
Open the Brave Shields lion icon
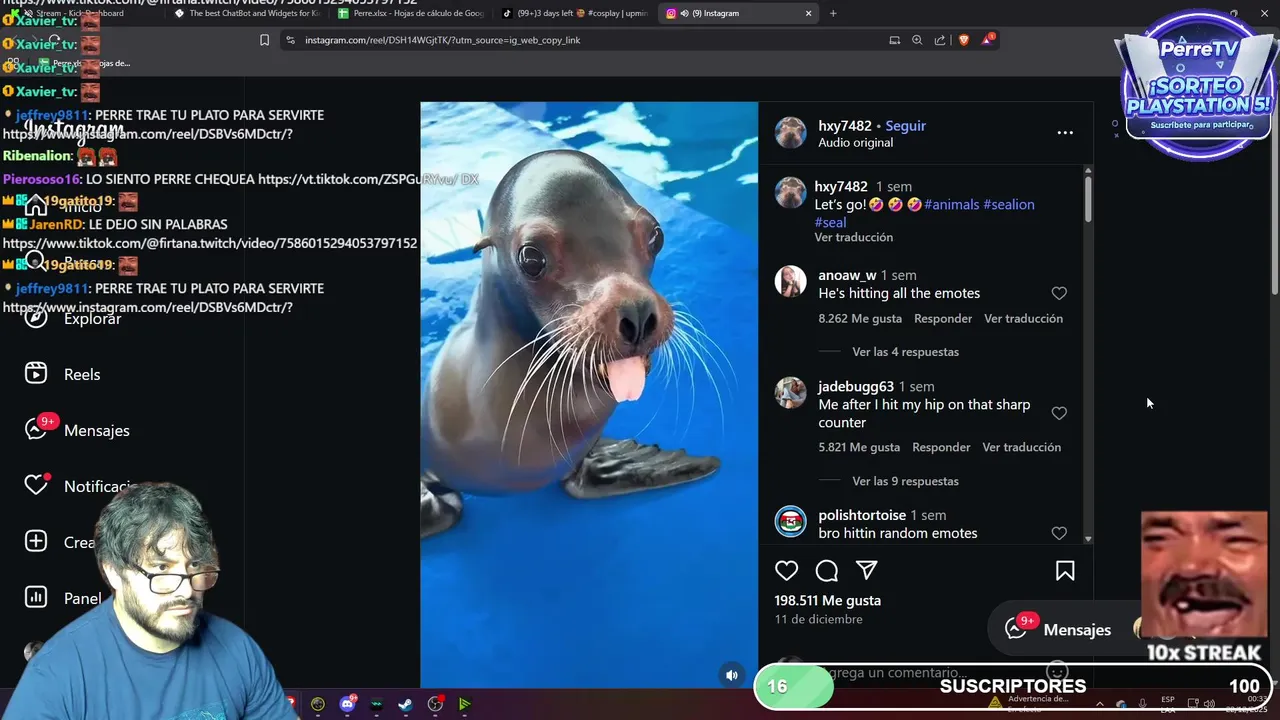coord(964,40)
